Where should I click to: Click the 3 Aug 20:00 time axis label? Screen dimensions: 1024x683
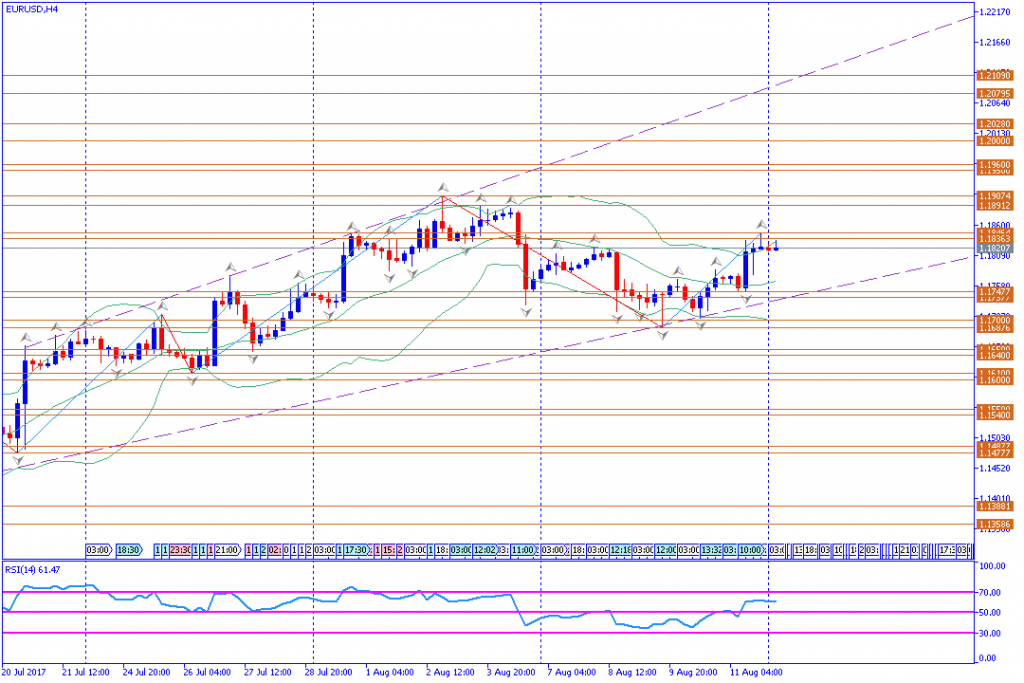tap(510, 673)
